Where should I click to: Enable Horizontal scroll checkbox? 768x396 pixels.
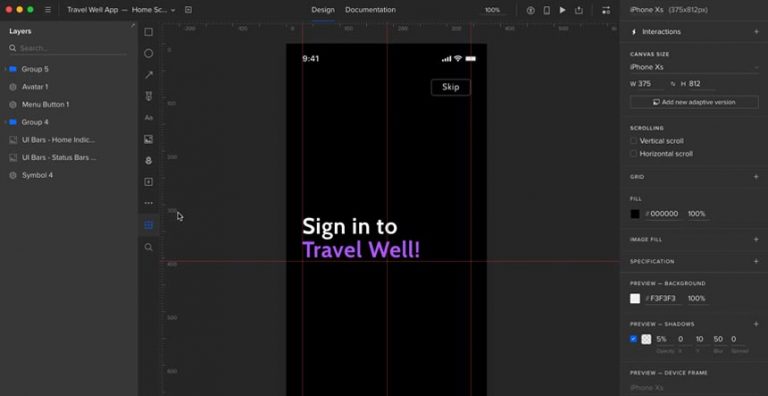click(x=633, y=153)
